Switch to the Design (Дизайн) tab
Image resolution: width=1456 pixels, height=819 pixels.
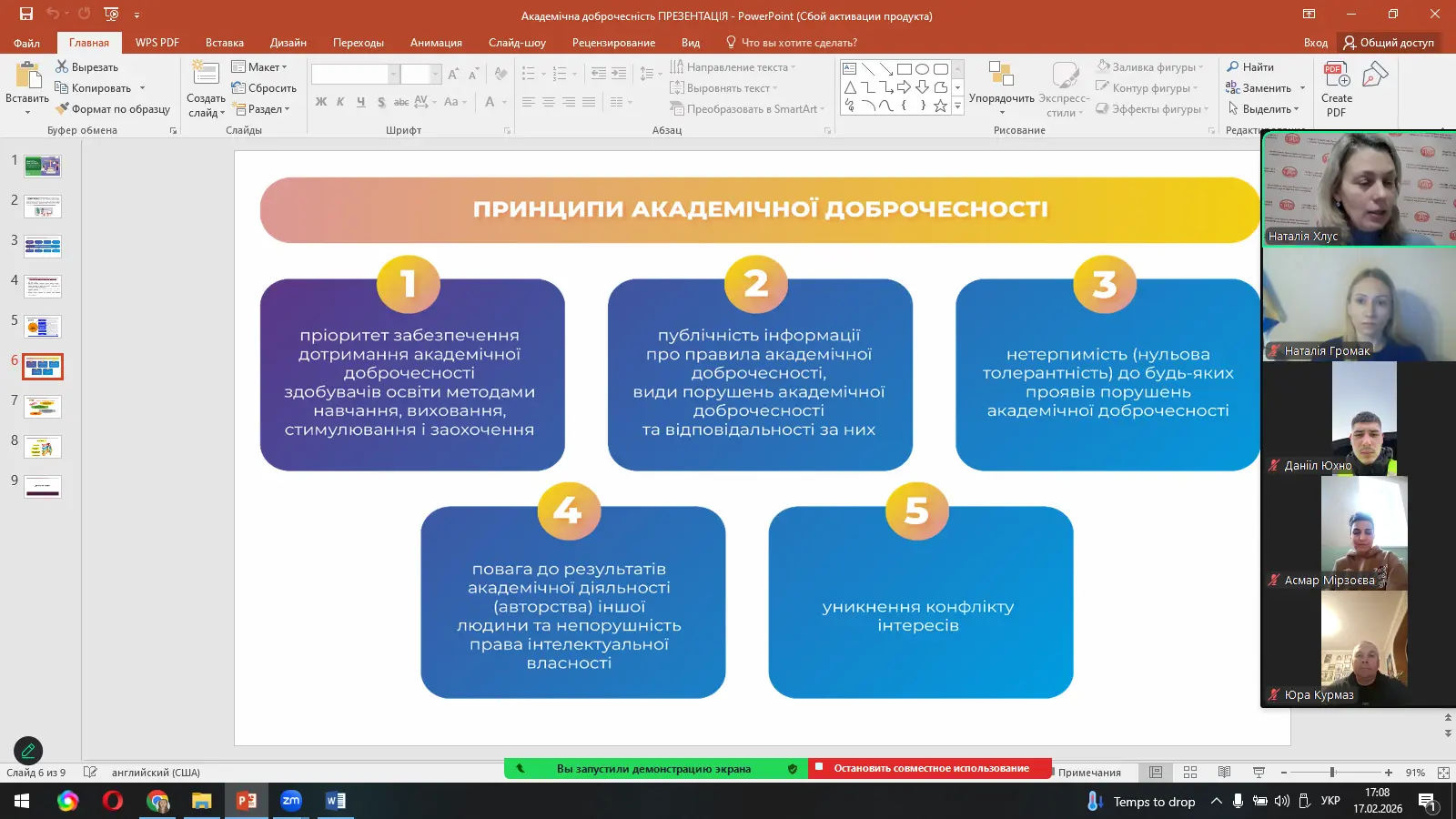(288, 43)
